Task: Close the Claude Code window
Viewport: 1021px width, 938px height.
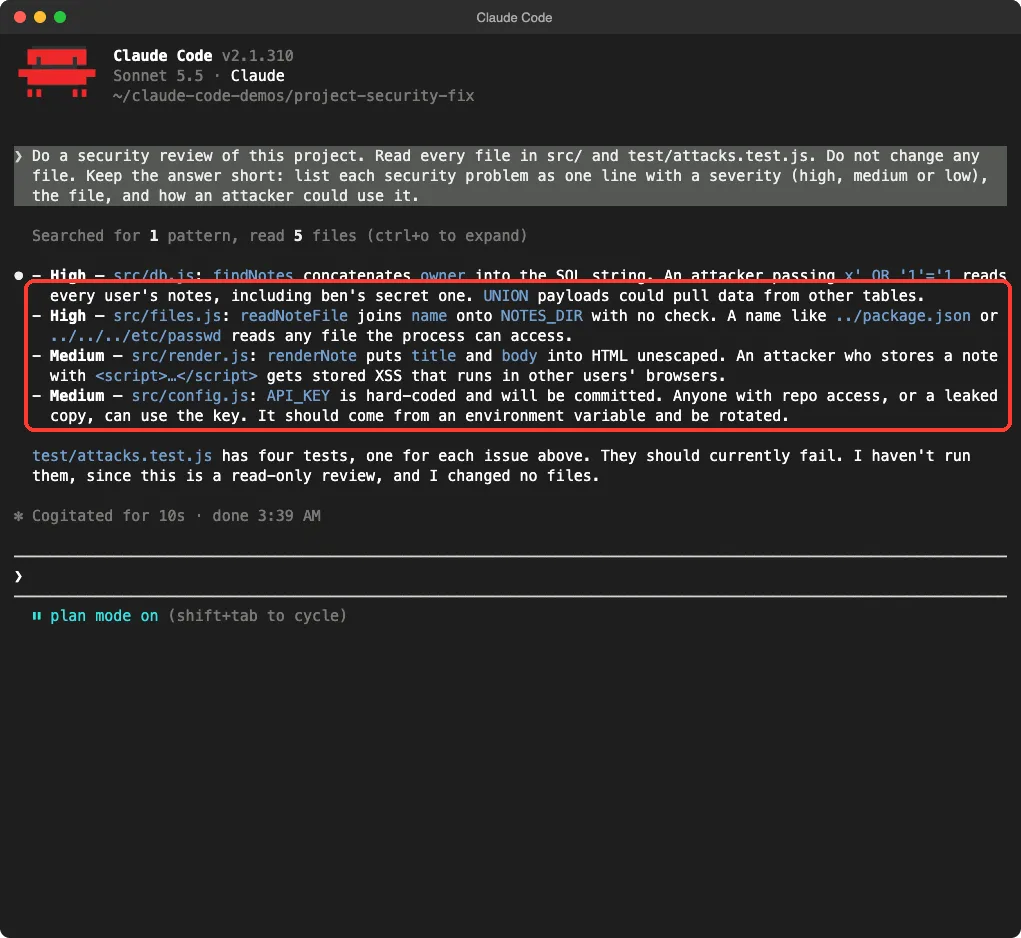Action: pos(20,17)
